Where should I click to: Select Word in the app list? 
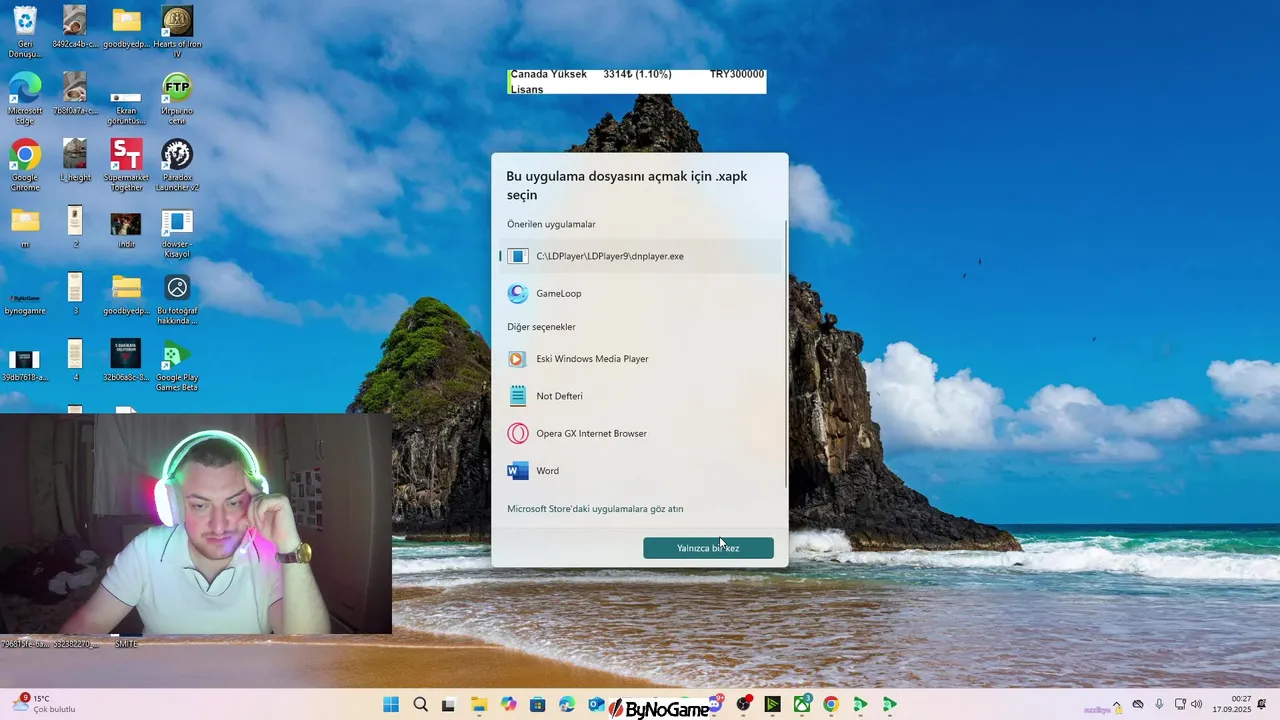click(x=640, y=470)
